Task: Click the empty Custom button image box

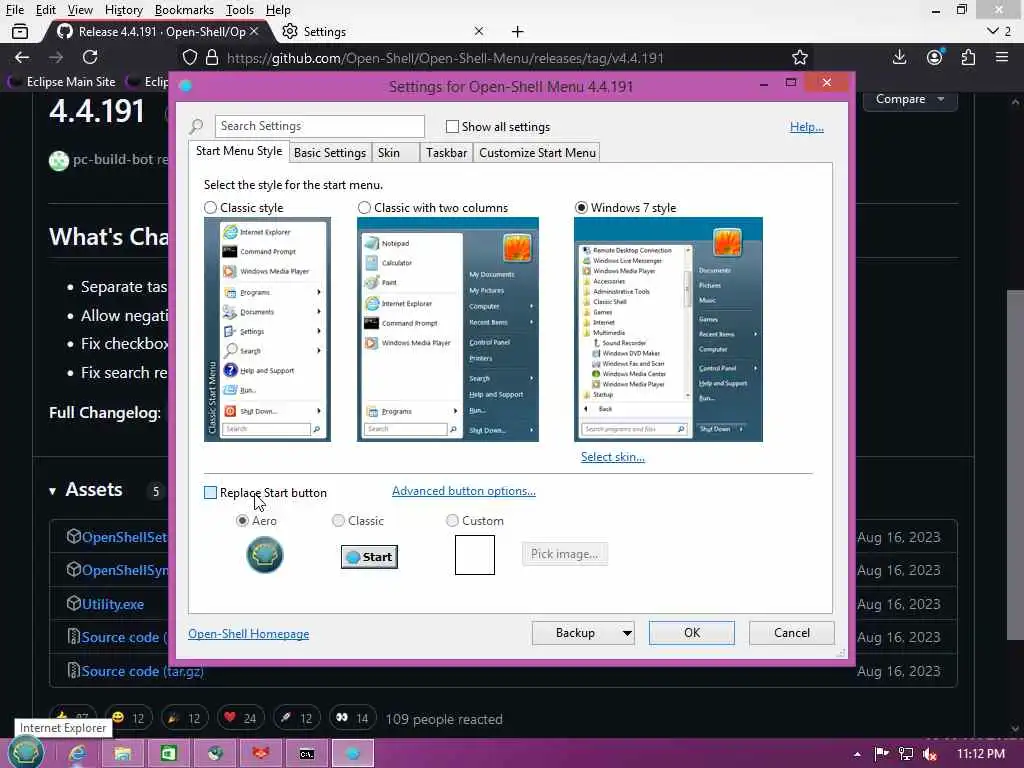Action: tap(475, 554)
